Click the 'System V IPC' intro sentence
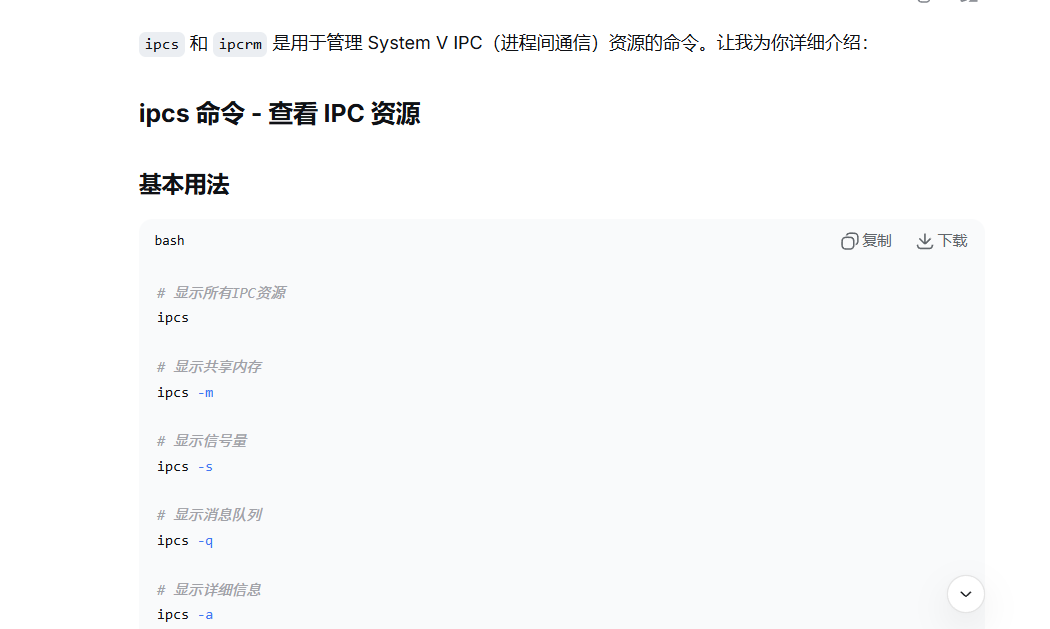This screenshot has width=1050, height=629. pos(570,44)
